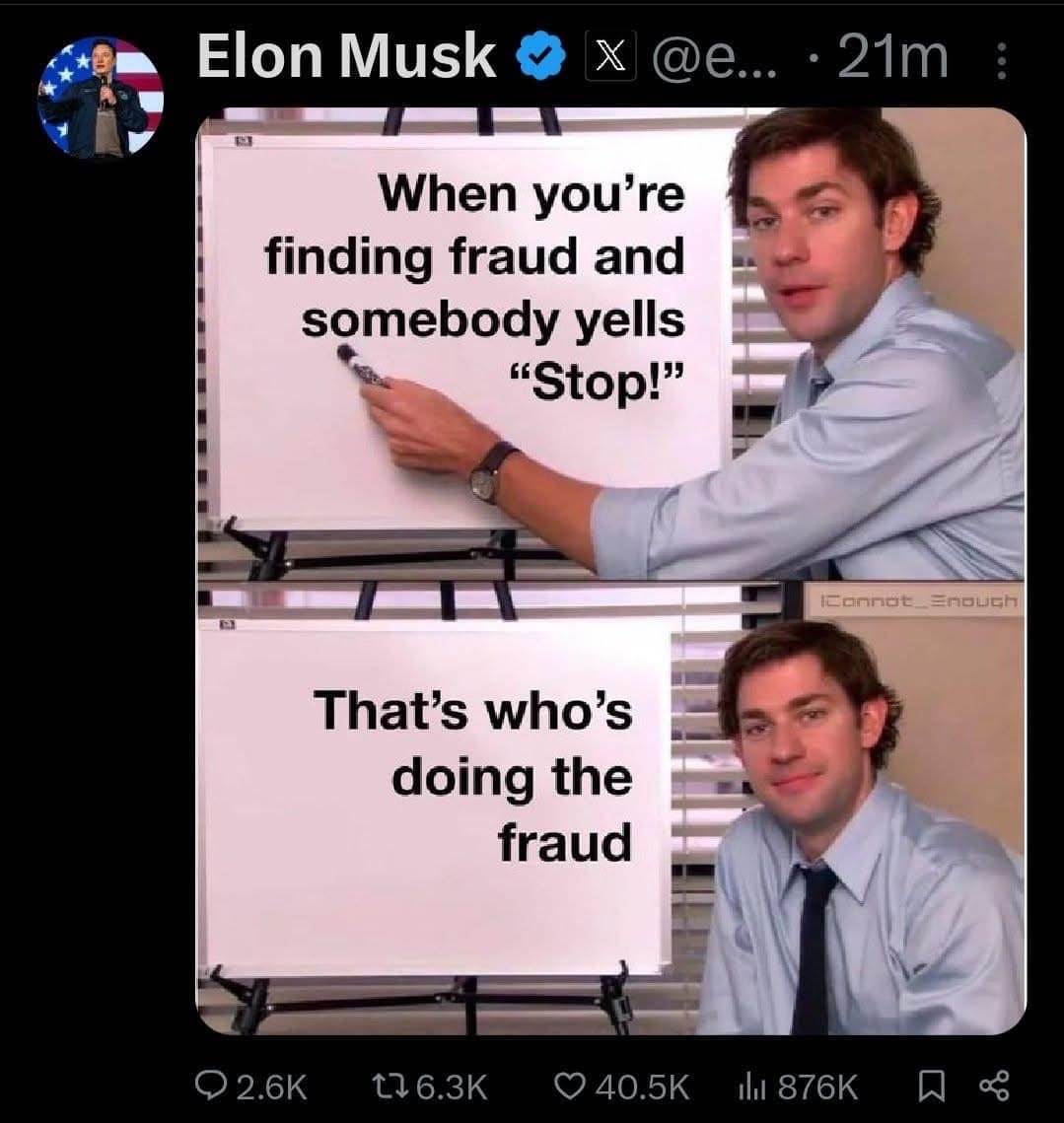Open the profile avatar picture
The height and width of the screenshot is (1123, 1064).
pos(101,97)
